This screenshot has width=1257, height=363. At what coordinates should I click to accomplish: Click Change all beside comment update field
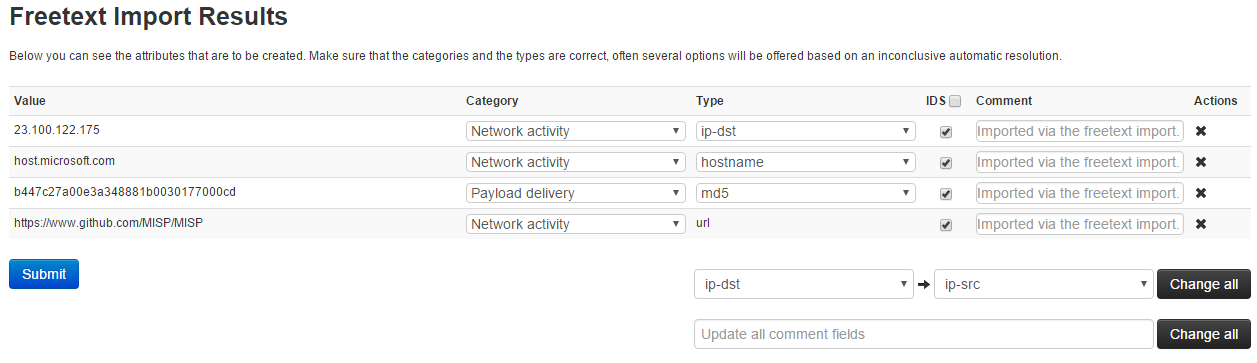click(1204, 334)
